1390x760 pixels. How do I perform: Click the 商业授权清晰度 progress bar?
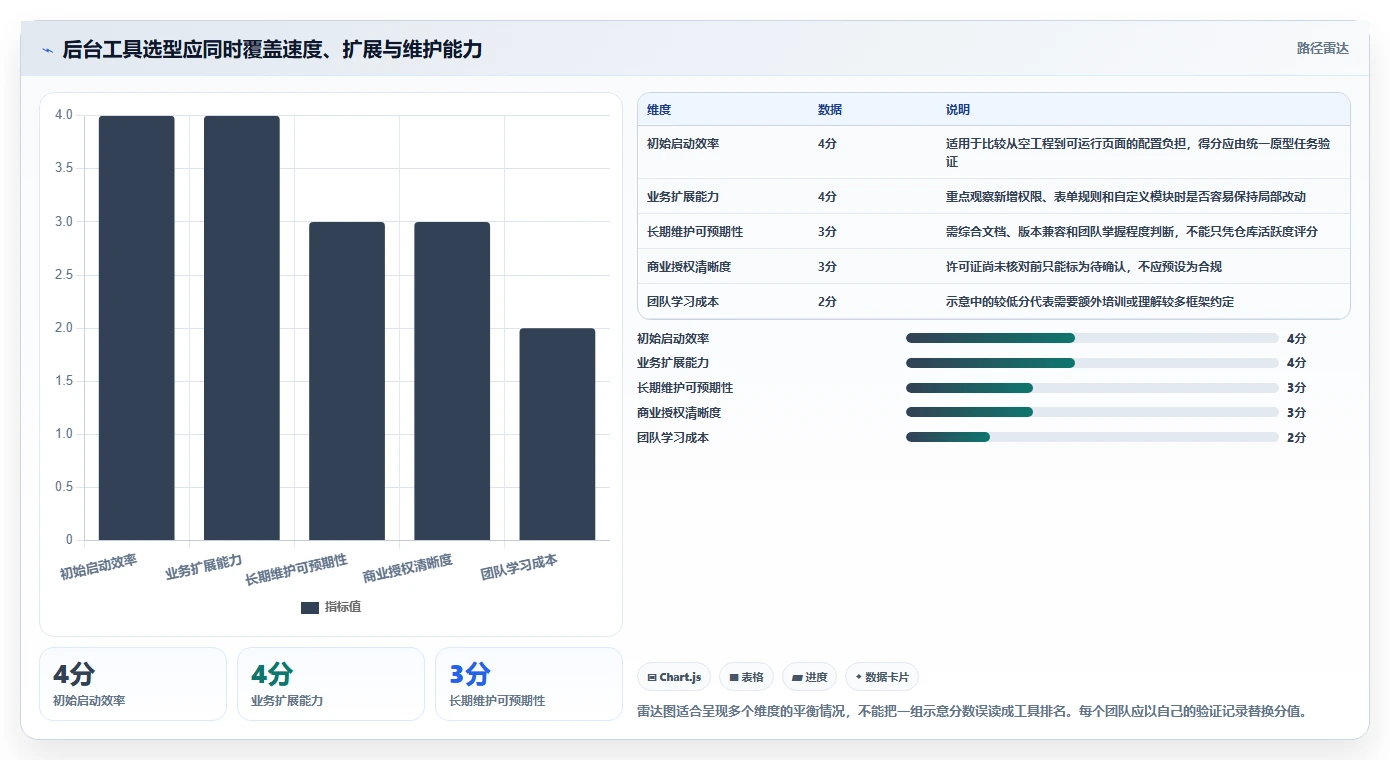[1092, 412]
